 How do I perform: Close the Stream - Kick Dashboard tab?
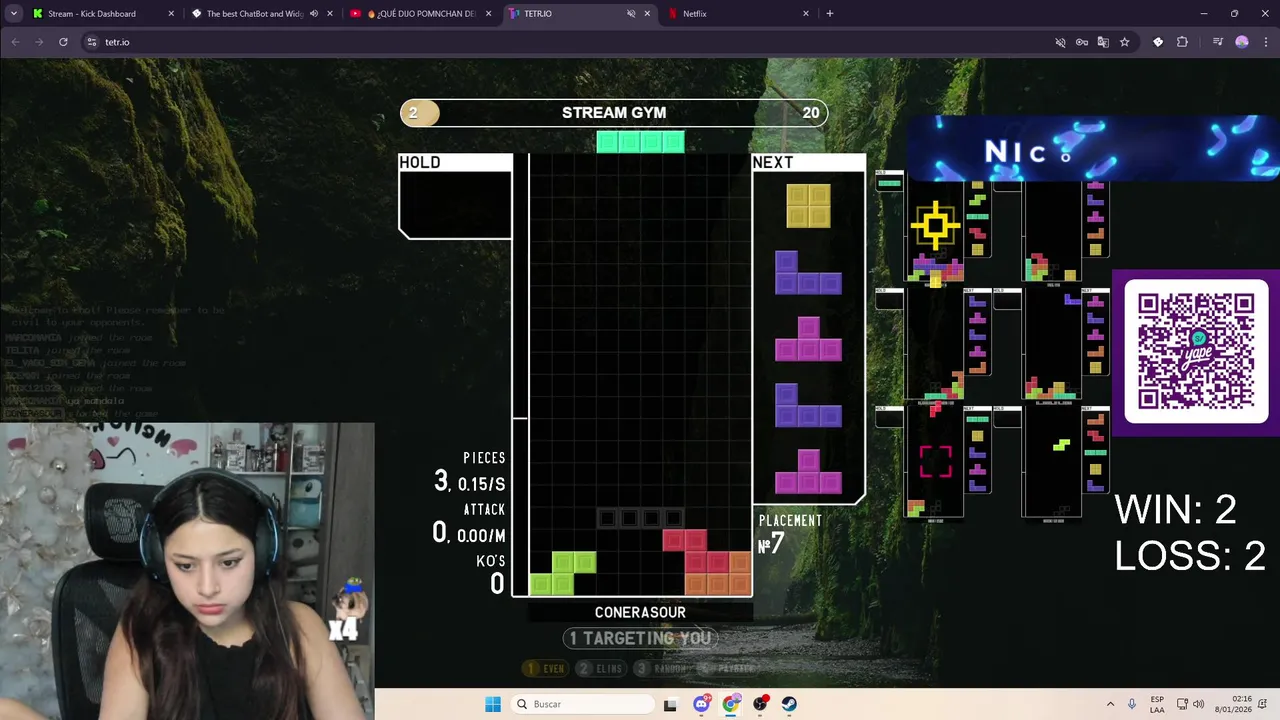[x=171, y=14]
